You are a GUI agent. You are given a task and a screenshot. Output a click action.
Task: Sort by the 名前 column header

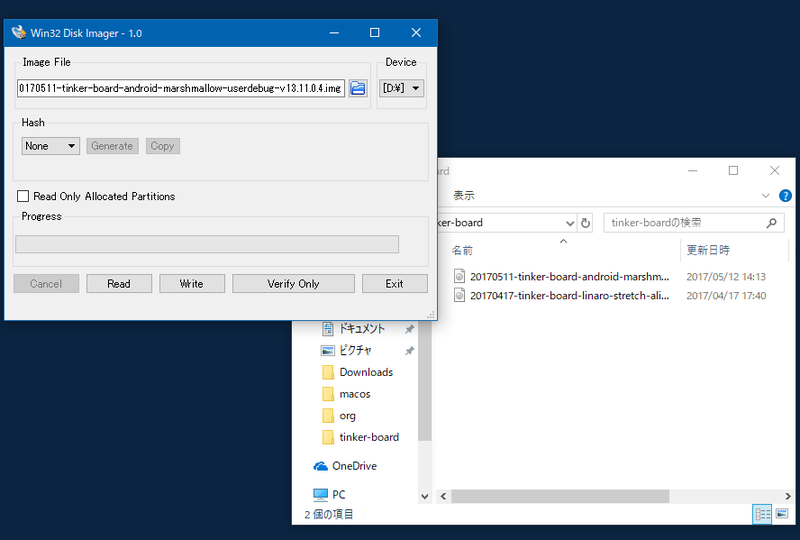click(462, 250)
